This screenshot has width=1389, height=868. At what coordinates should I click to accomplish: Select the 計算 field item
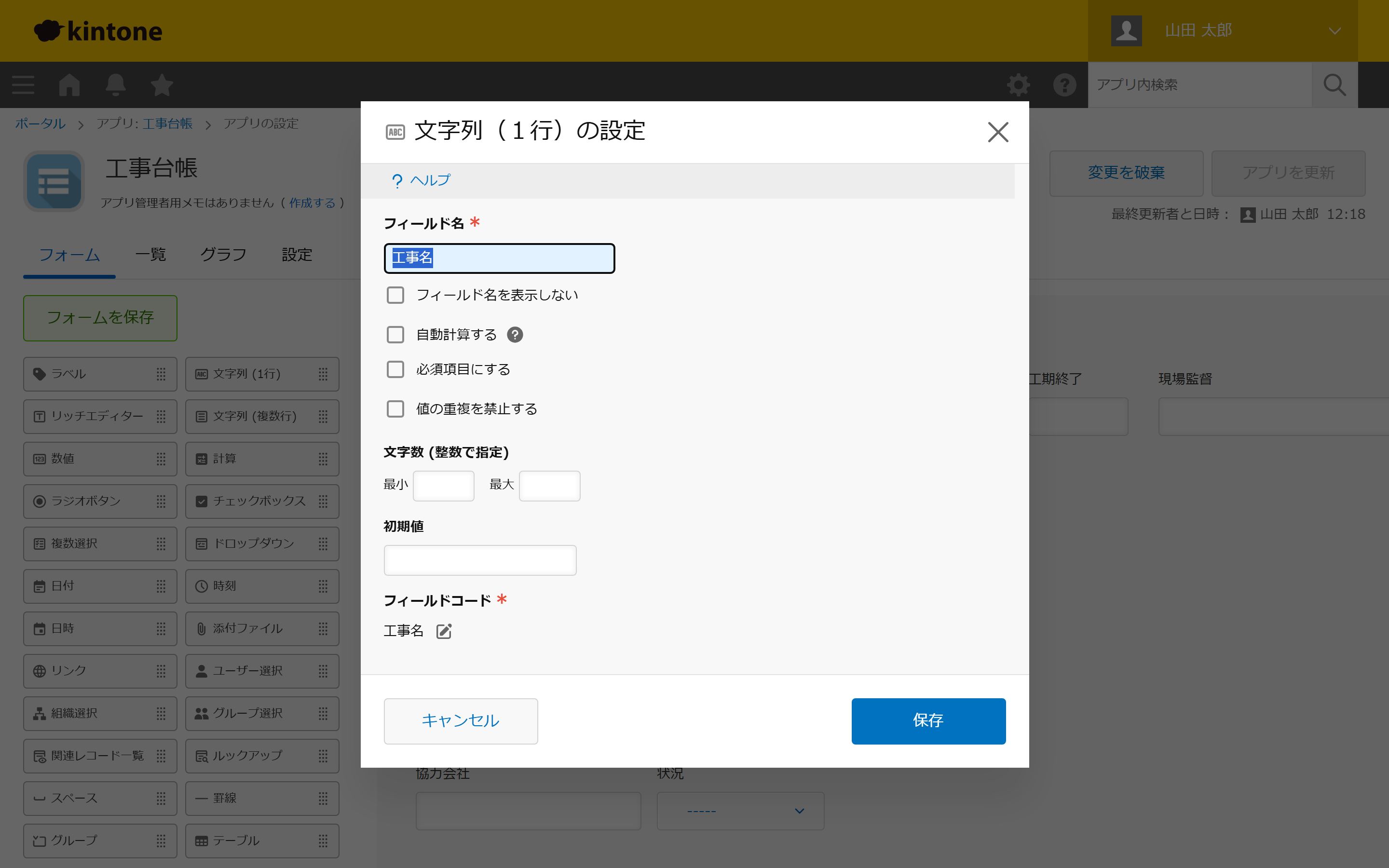[262, 459]
